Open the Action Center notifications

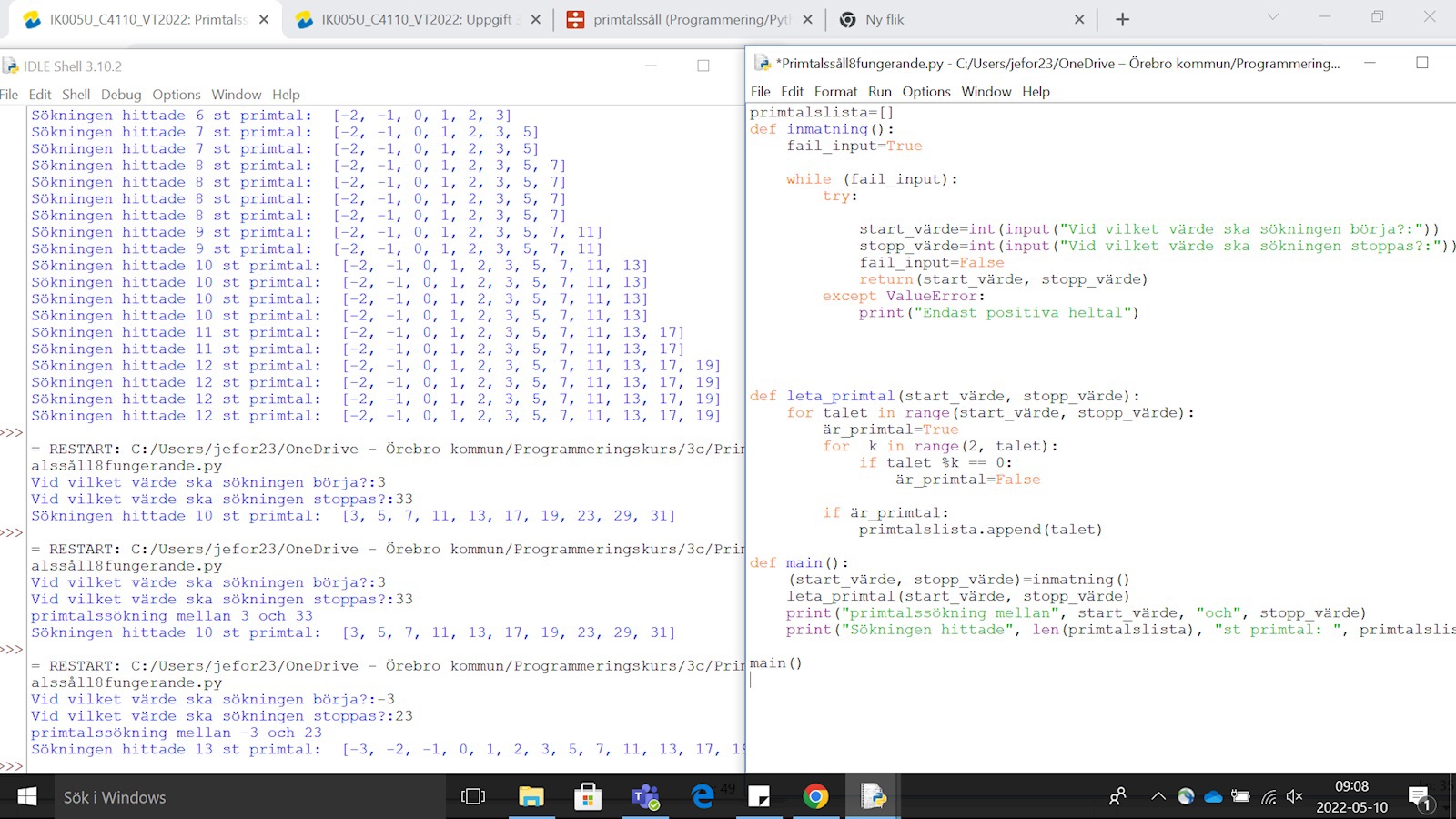coord(1421,796)
